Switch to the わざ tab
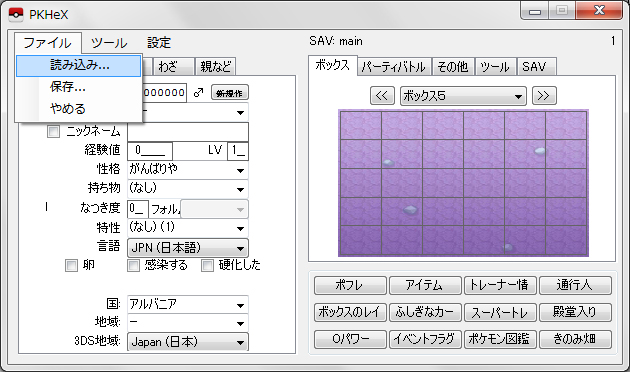This screenshot has width=630, height=372. [x=173, y=67]
